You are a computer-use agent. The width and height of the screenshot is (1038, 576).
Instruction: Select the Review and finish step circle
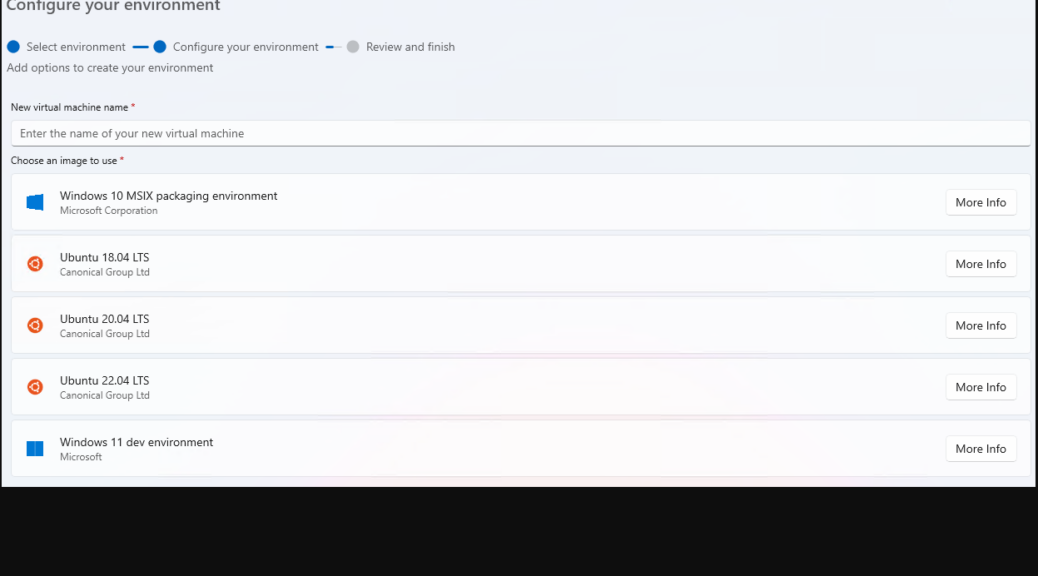click(353, 47)
